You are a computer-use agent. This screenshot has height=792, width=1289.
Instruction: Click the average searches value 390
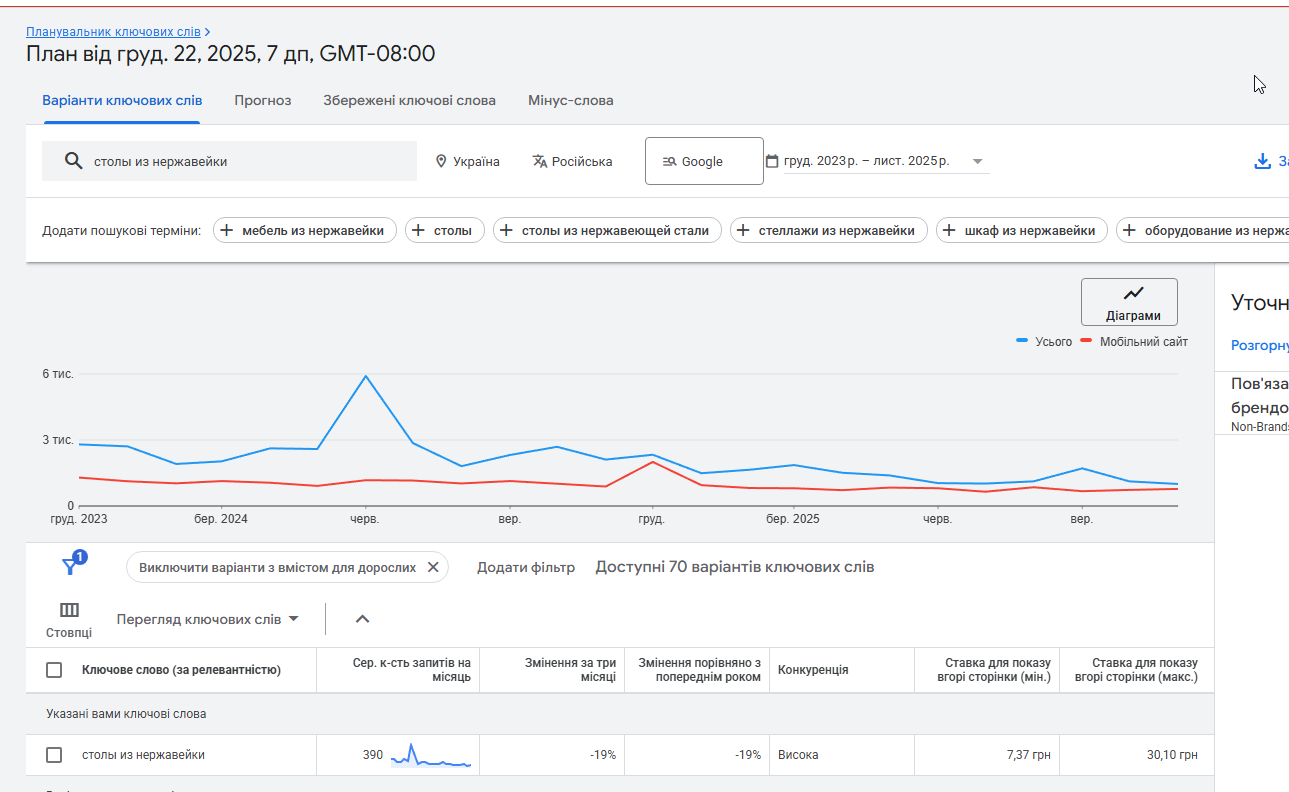click(373, 755)
